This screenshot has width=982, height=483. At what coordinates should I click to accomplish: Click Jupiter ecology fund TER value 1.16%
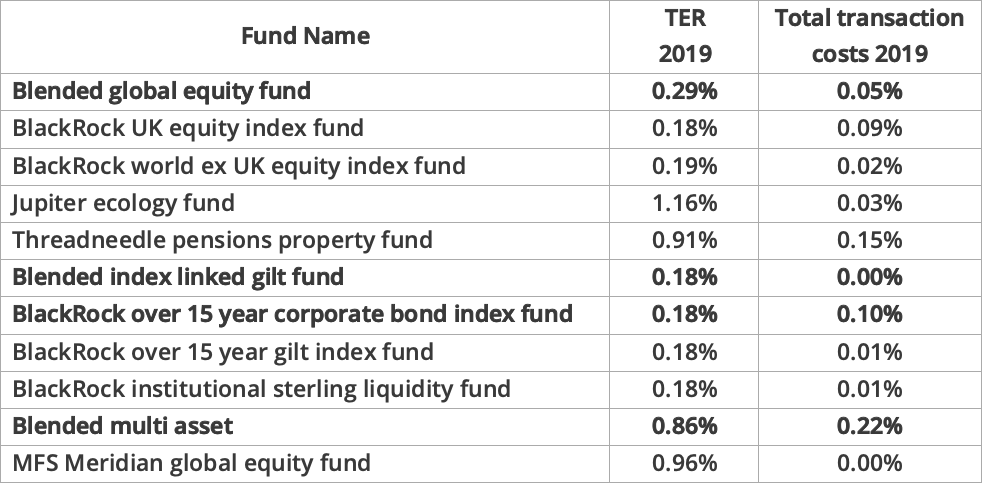[685, 203]
